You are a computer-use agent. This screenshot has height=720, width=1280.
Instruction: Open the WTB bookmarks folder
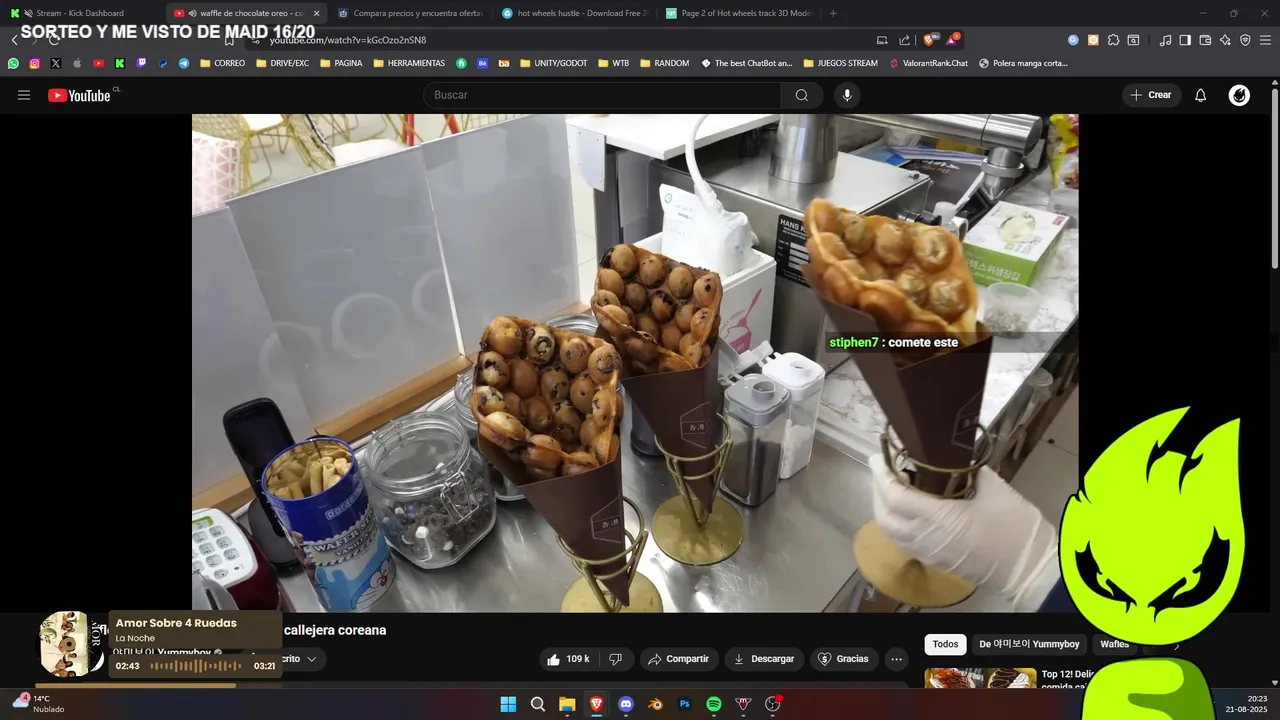613,63
